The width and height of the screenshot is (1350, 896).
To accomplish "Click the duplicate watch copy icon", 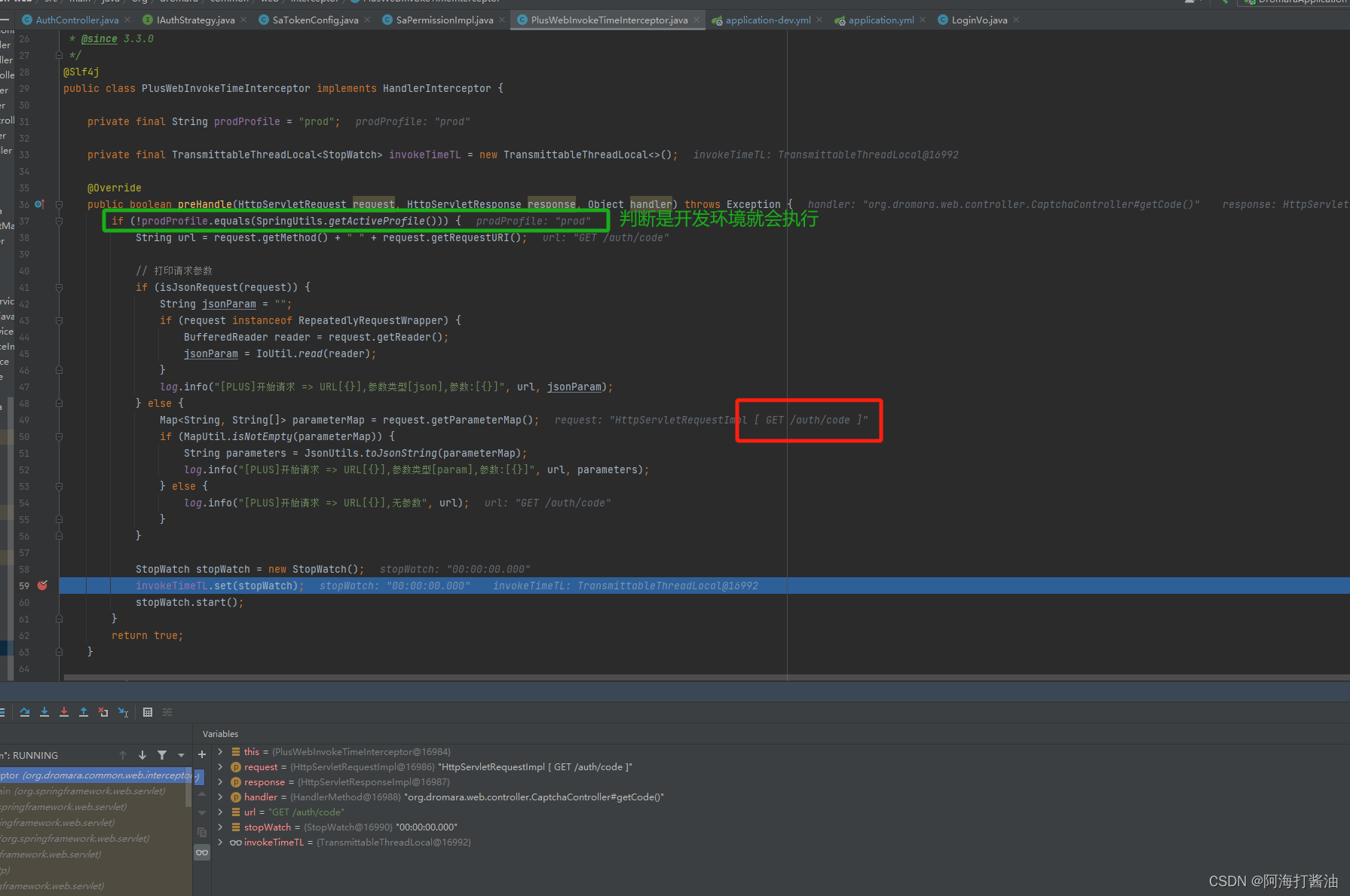I will [x=202, y=833].
